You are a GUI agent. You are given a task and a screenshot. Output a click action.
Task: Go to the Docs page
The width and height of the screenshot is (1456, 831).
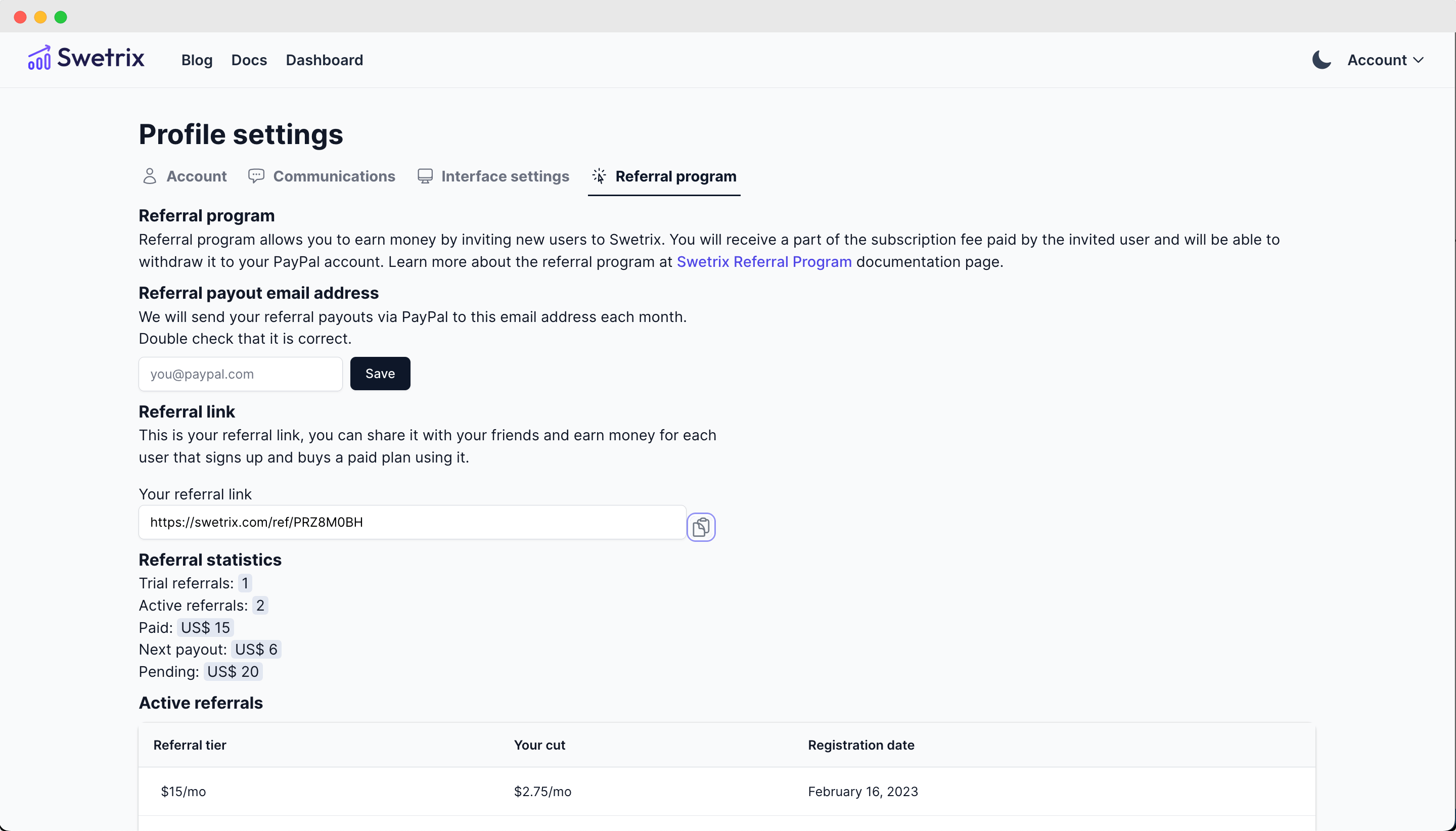(x=249, y=60)
